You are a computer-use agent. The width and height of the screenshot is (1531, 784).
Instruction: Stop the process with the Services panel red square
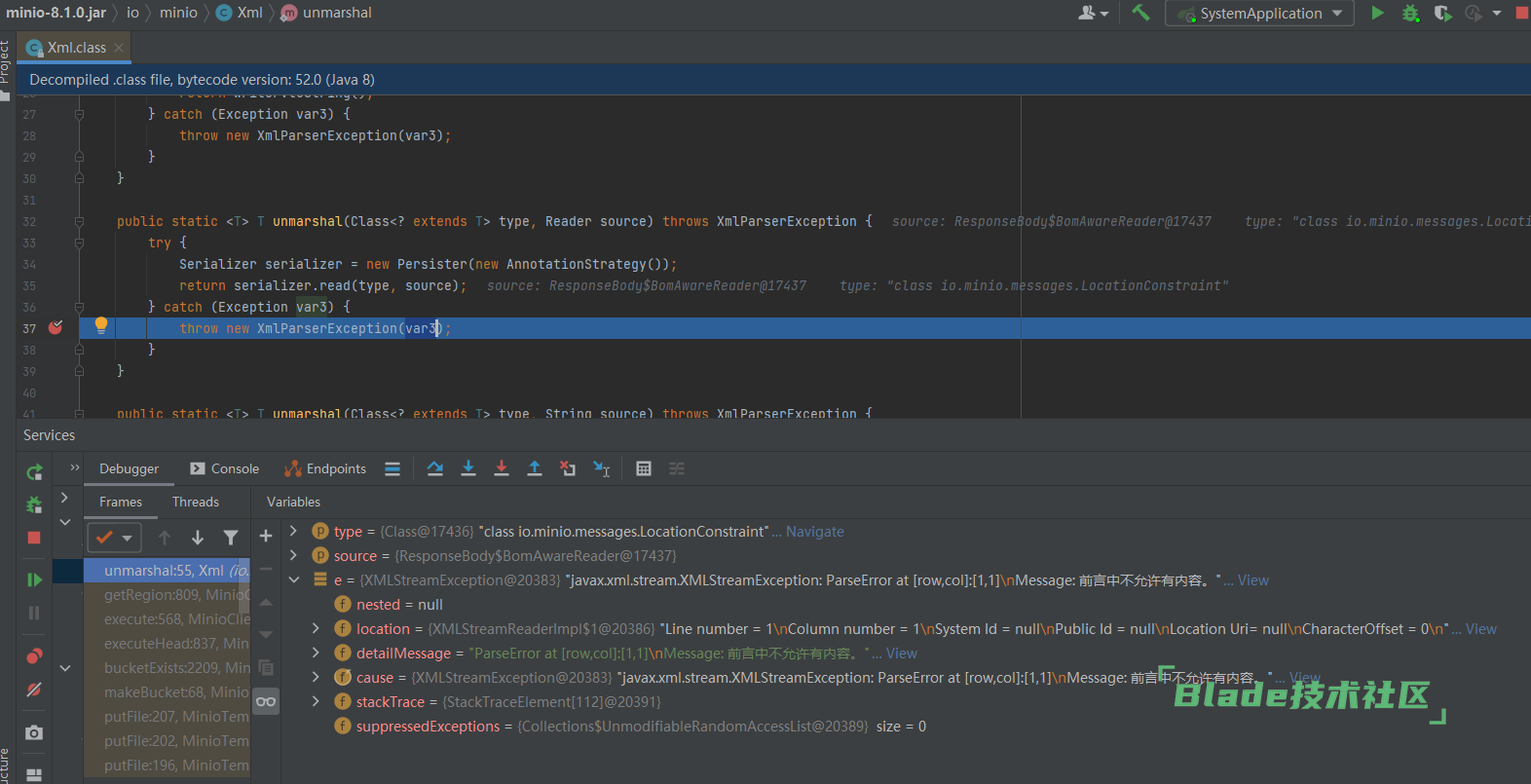34,538
